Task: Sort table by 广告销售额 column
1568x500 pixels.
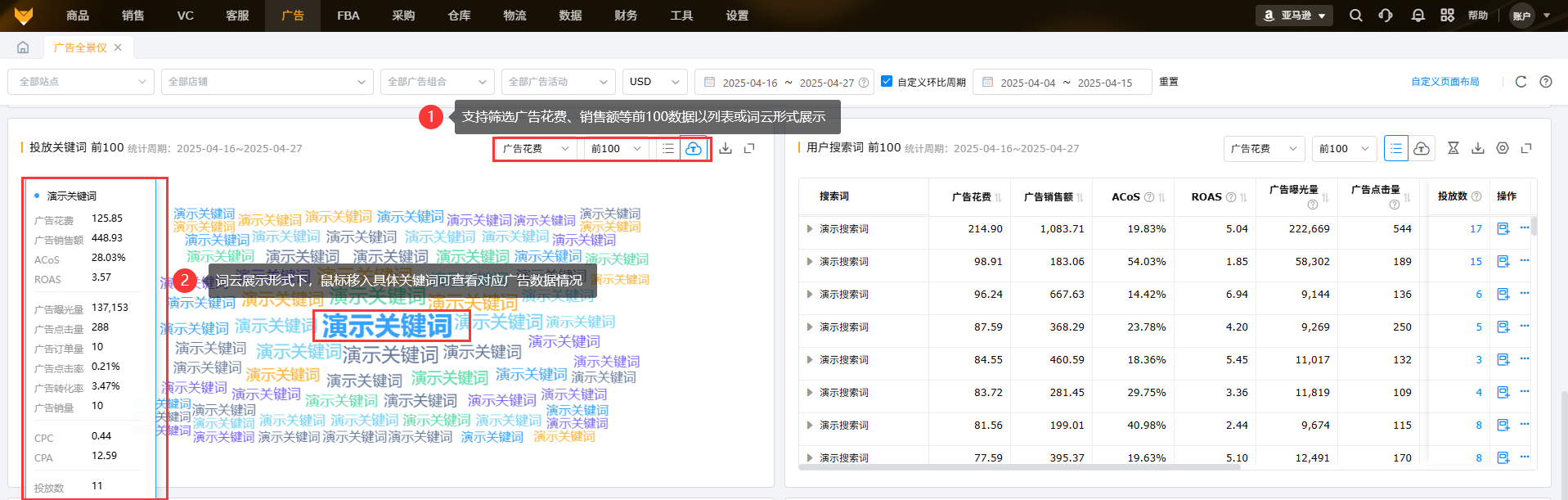Action: coord(1081,197)
